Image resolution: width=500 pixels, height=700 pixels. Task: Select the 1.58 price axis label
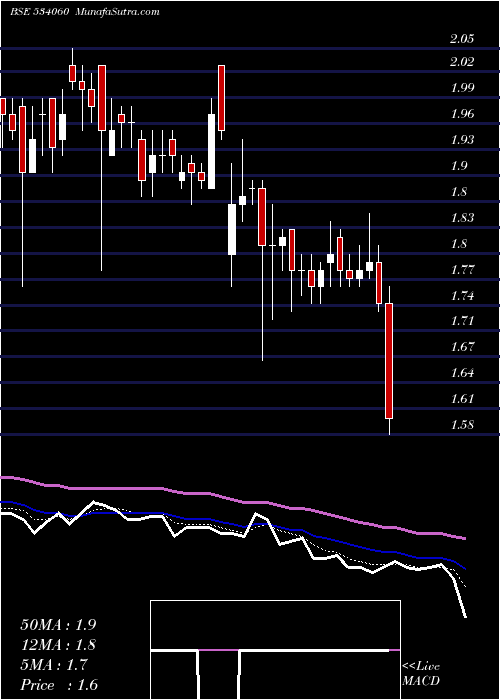coord(462,425)
